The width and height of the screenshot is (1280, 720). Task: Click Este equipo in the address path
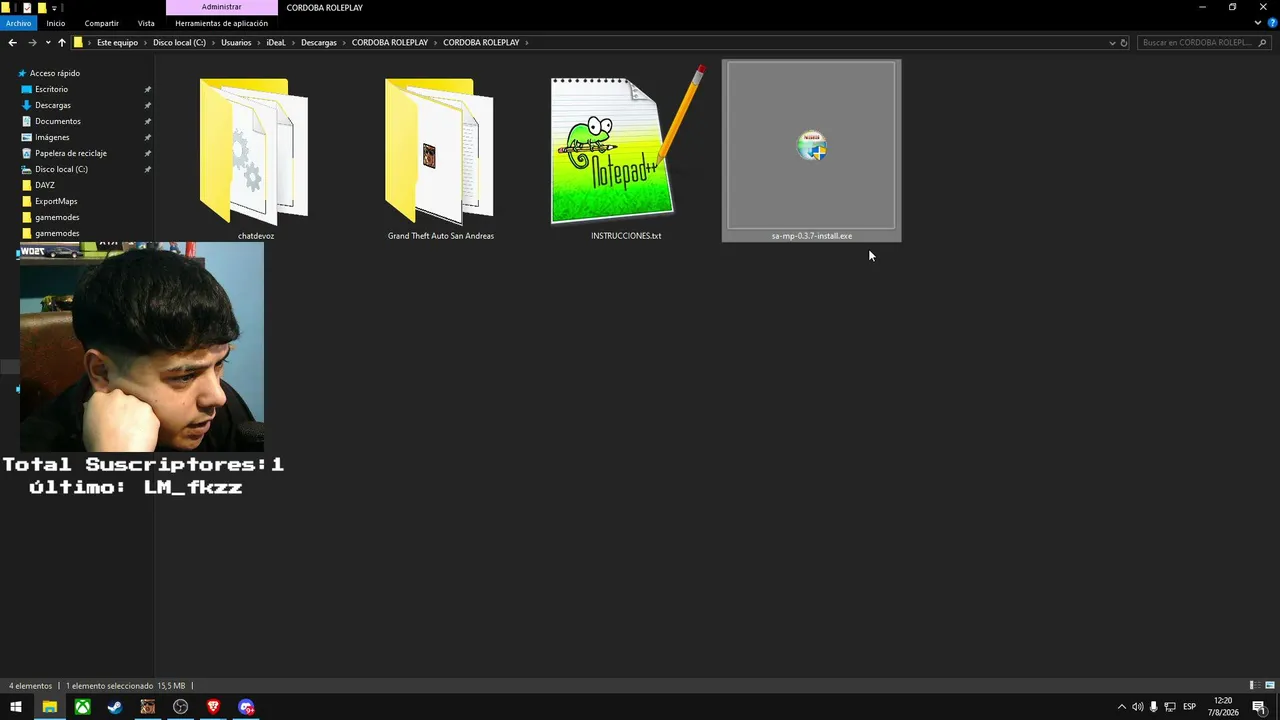point(117,43)
